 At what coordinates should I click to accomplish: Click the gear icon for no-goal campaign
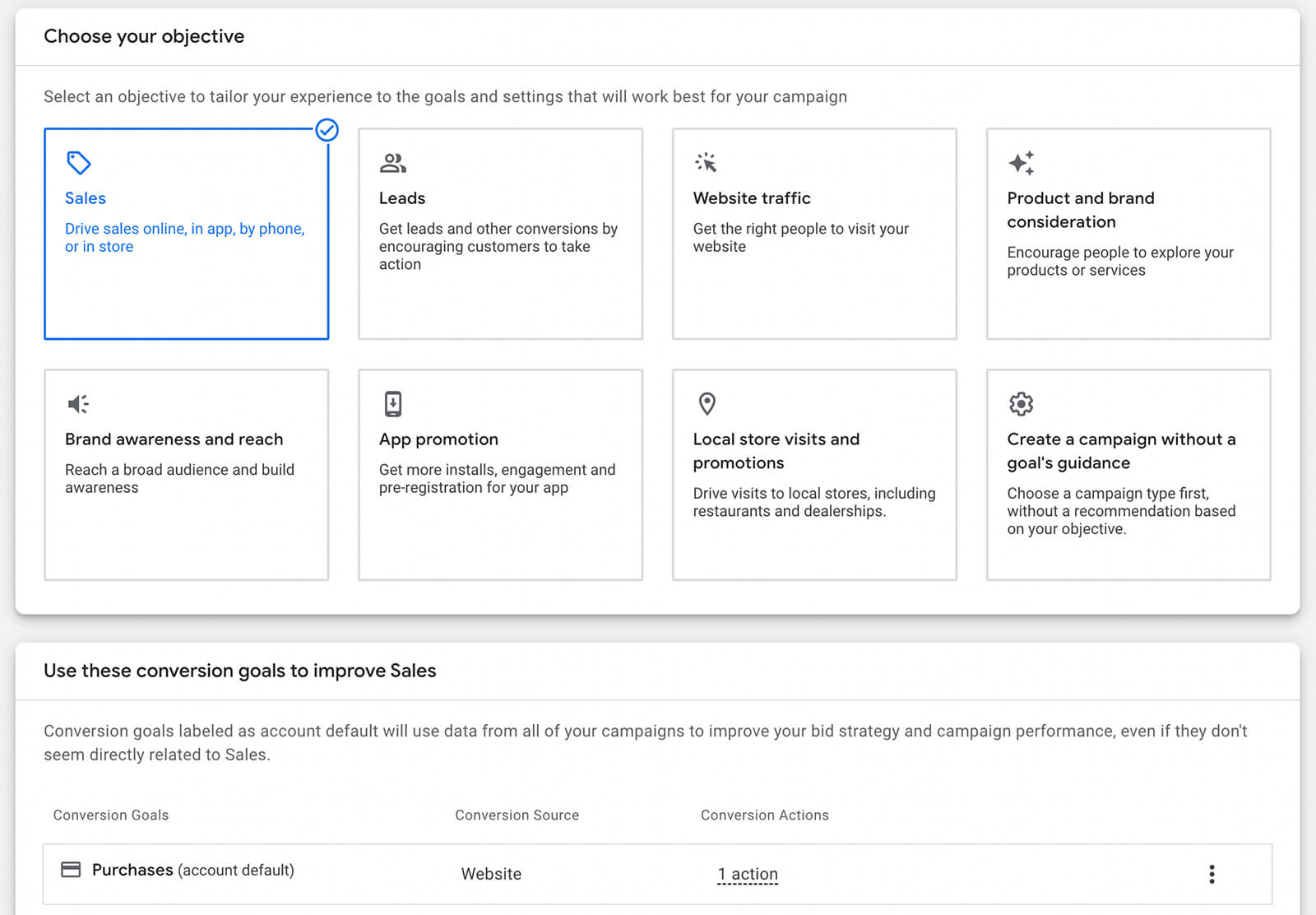[x=1021, y=404]
